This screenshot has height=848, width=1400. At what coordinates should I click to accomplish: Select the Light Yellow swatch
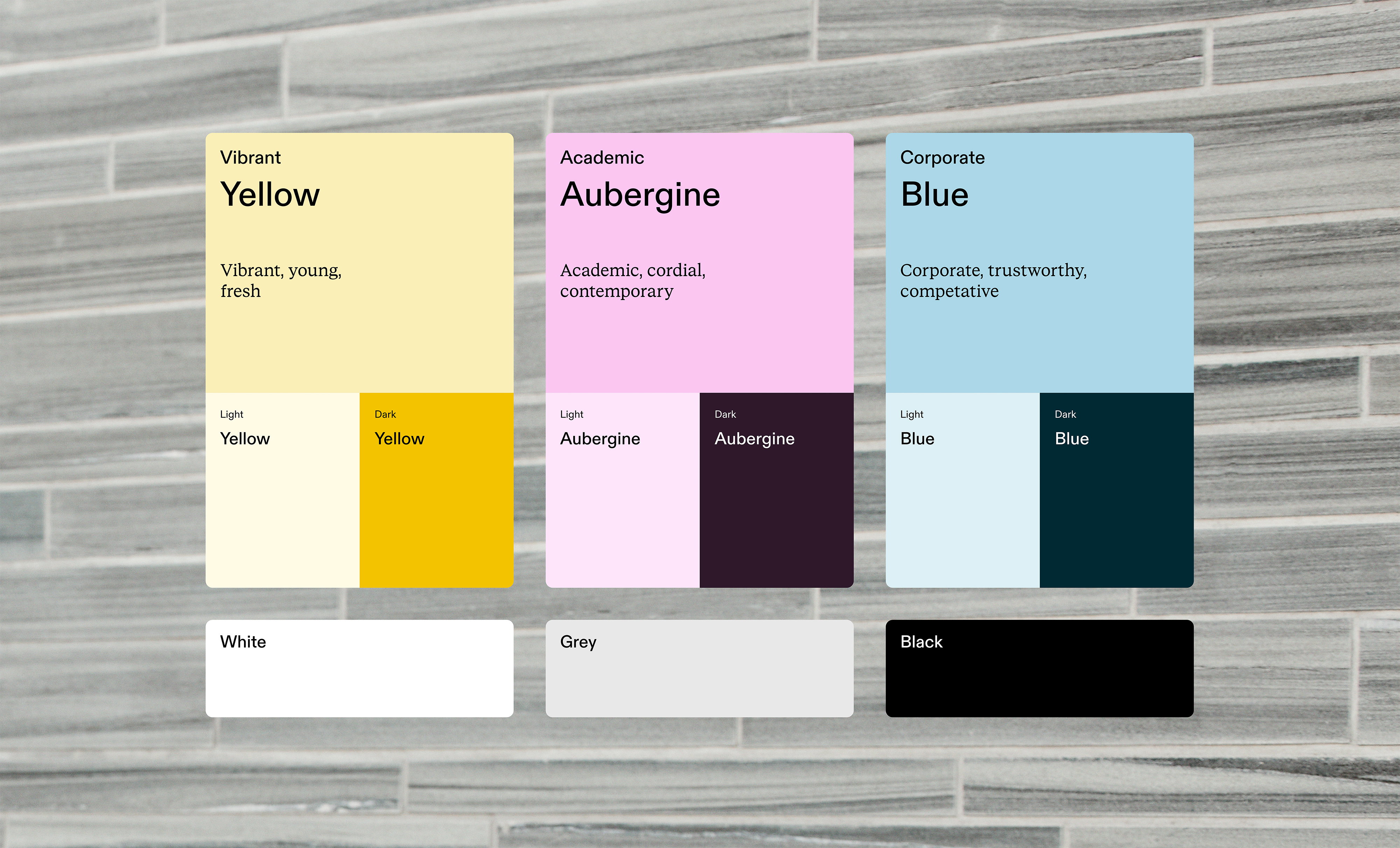coord(282,490)
